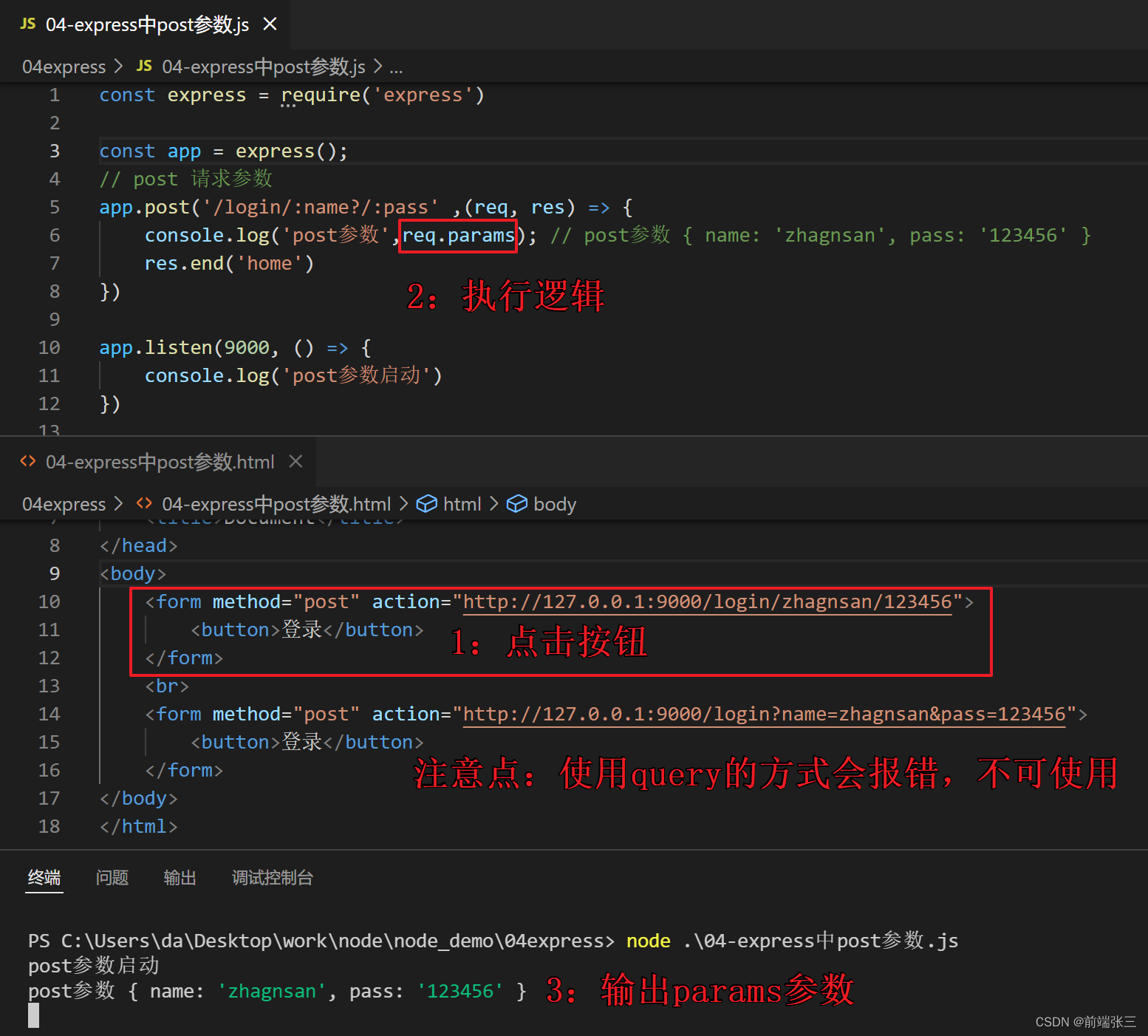Click chevron between html and body breadcrumb

[493, 505]
